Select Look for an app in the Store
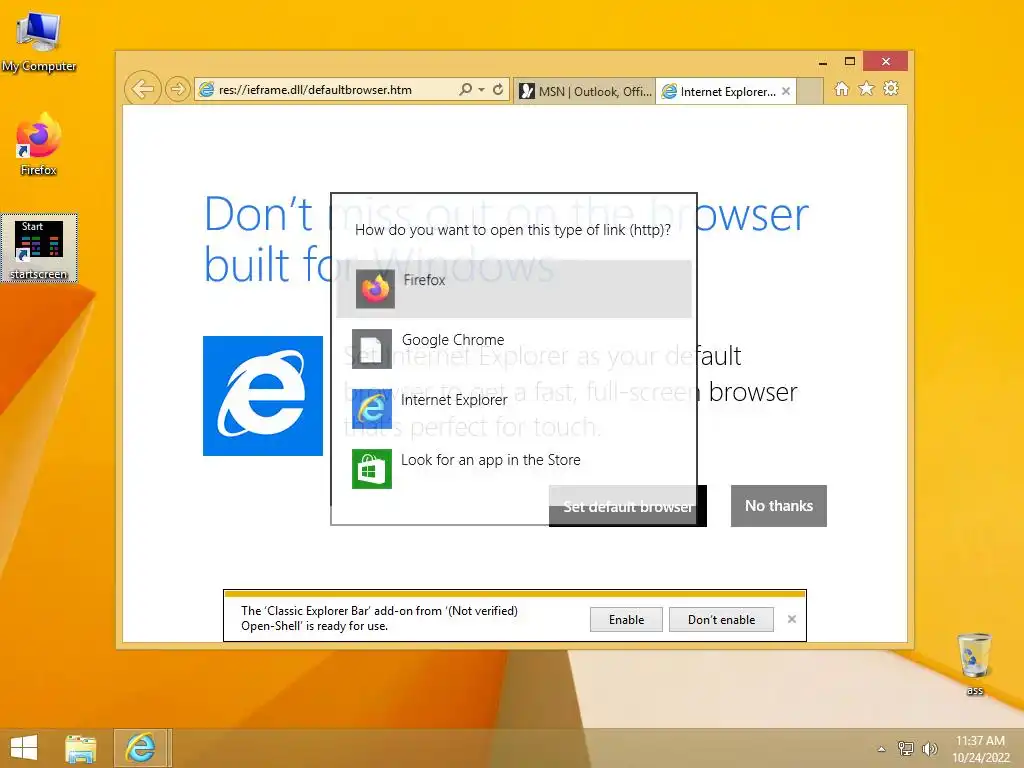 pyautogui.click(x=514, y=468)
